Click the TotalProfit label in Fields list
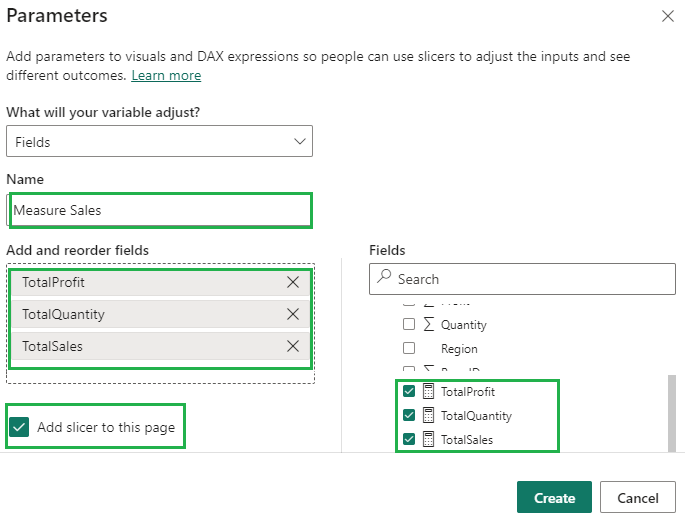Screen dimensions: 685x519 (x=468, y=391)
